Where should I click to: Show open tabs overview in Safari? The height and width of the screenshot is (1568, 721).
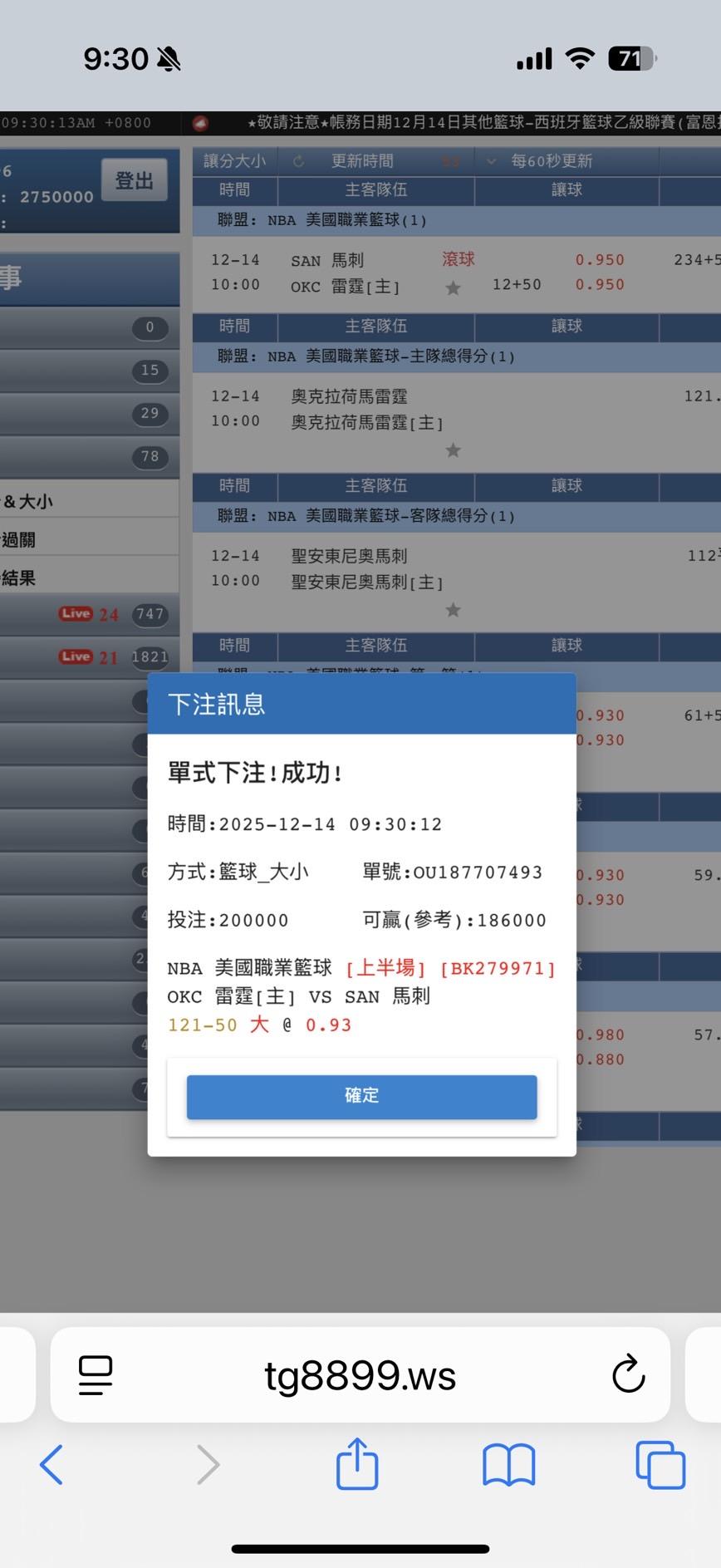[660, 1465]
